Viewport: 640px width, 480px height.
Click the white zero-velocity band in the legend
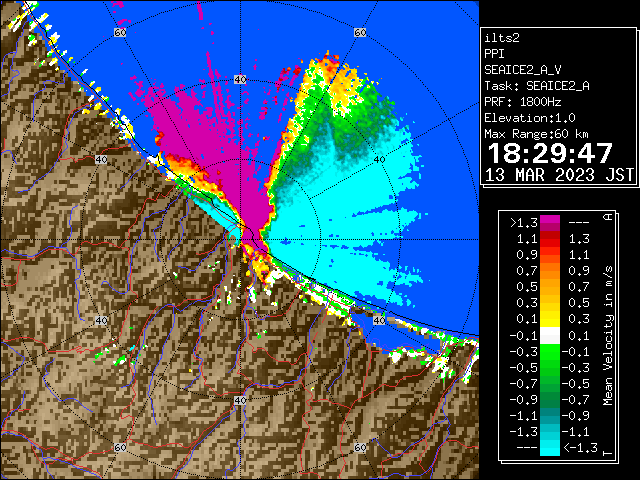pos(550,336)
